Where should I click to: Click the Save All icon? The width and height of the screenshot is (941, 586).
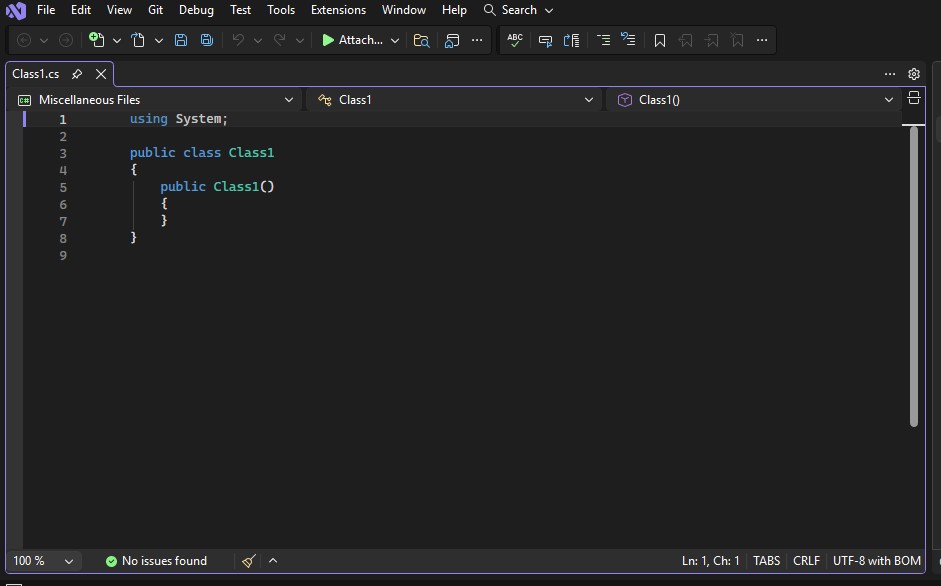[x=206, y=40]
